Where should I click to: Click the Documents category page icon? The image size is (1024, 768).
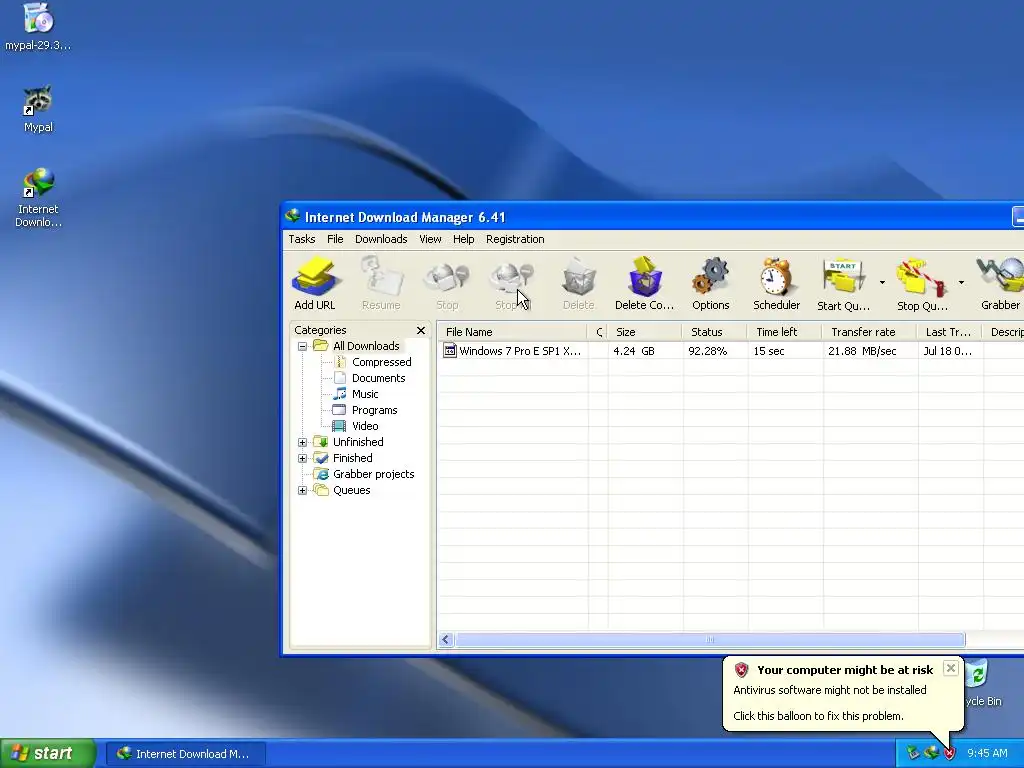[340, 377]
